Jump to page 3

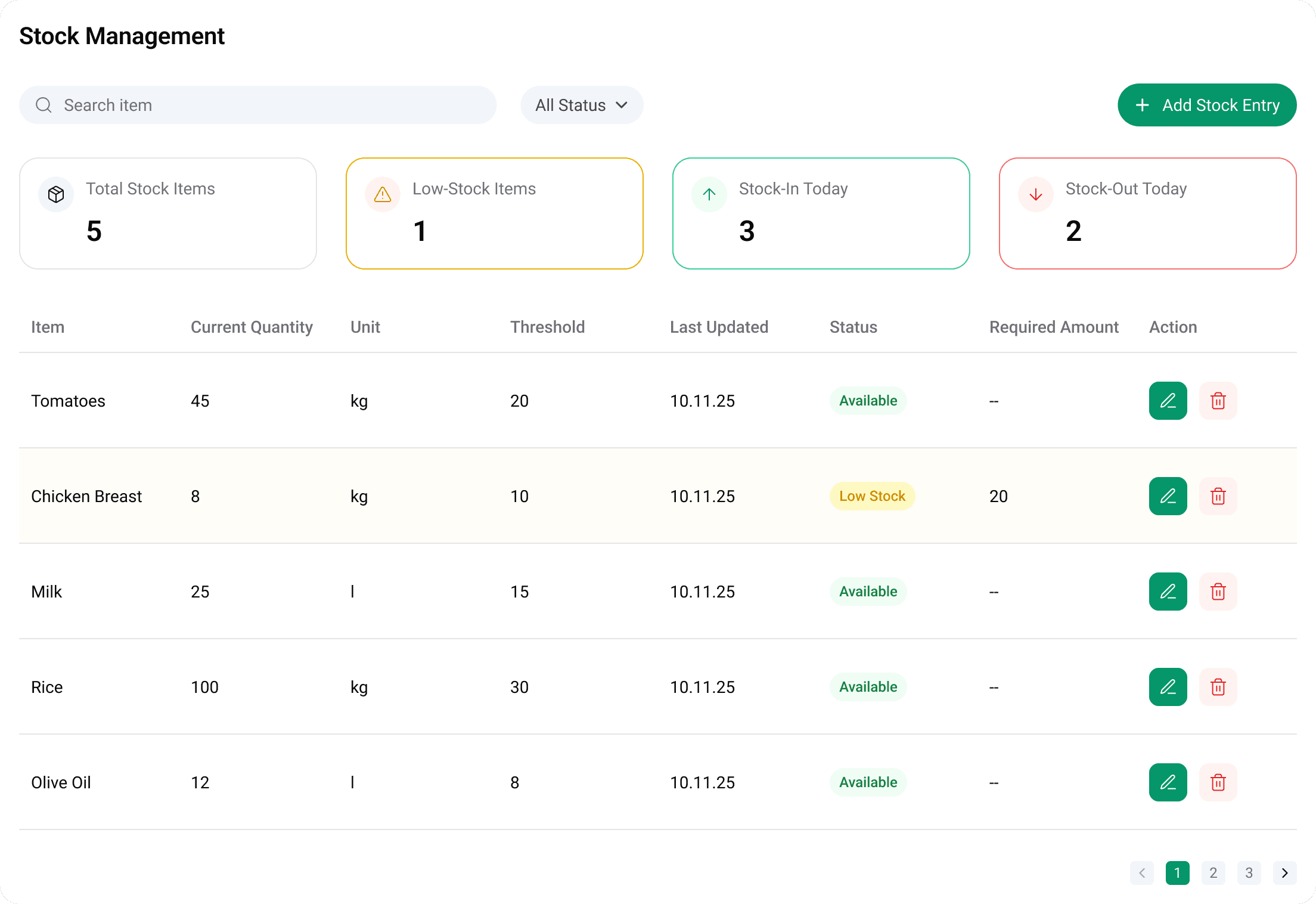(x=1249, y=873)
